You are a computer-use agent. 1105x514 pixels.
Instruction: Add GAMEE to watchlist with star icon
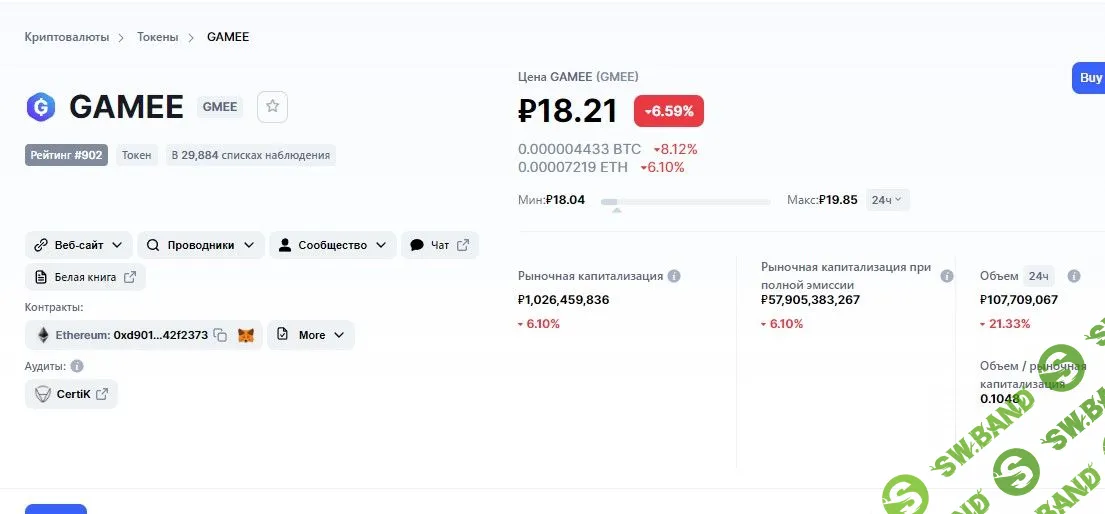click(x=272, y=107)
